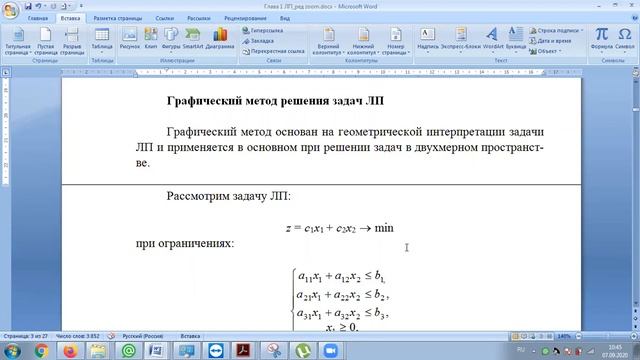The width and height of the screenshot is (640, 360).
Task: Expand the Номер страницы page number dropdown
Action: pyautogui.click(x=396, y=41)
